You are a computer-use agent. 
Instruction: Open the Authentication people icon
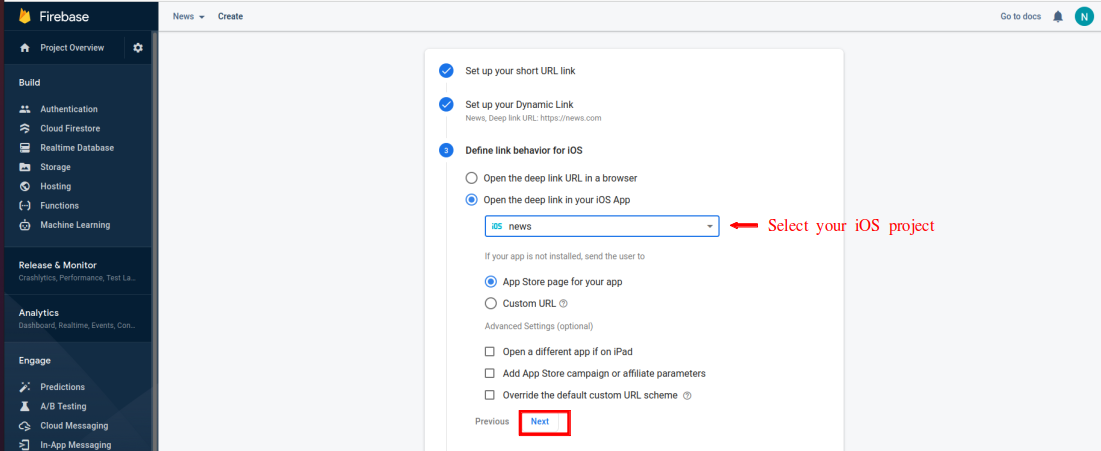click(25, 109)
